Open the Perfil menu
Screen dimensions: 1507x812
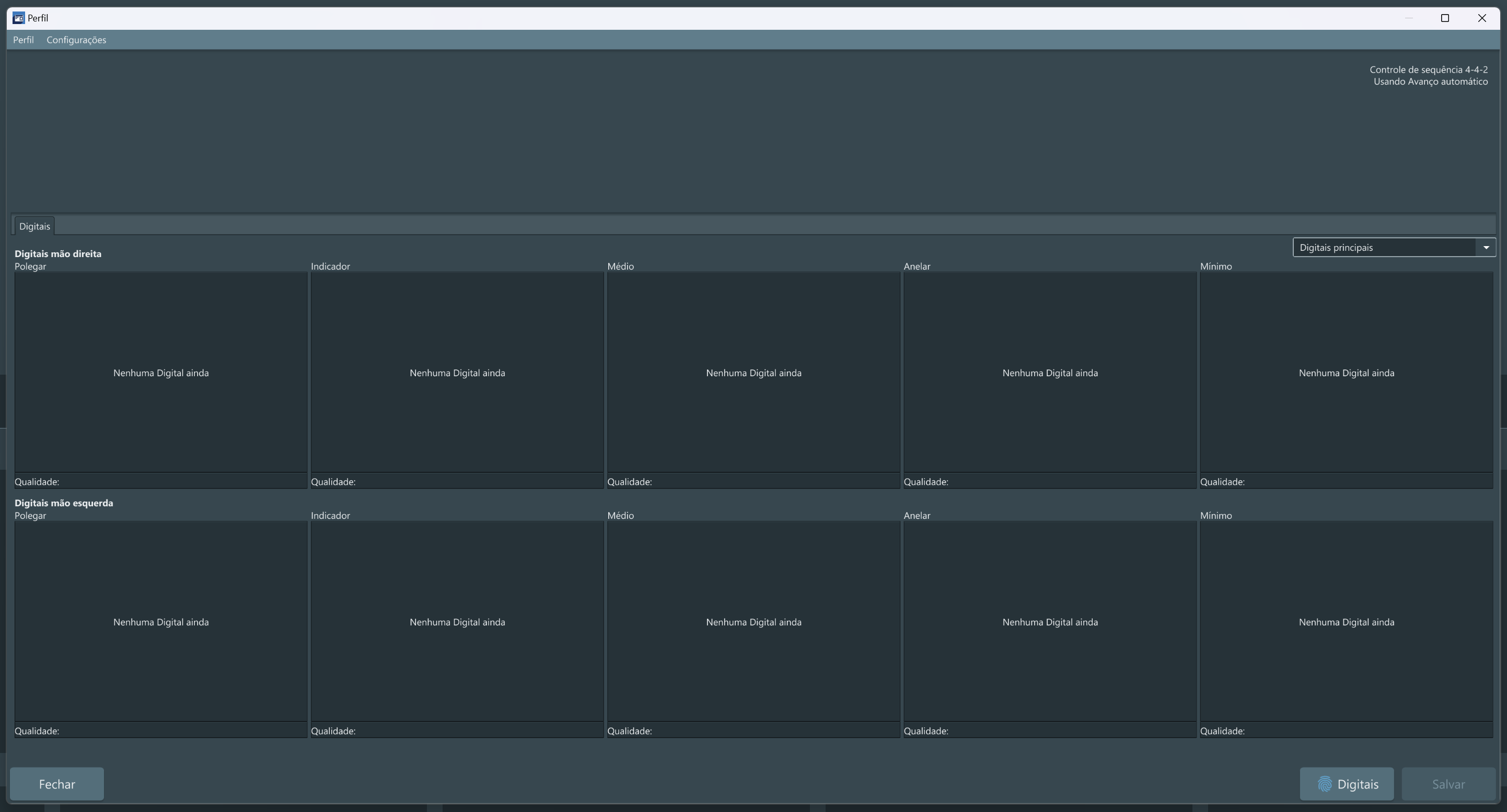(x=24, y=40)
